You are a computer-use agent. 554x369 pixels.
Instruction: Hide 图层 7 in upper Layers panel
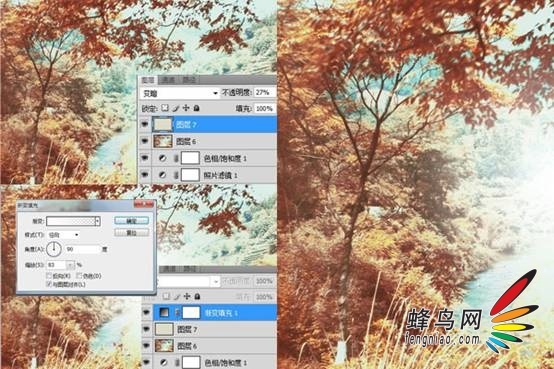[x=145, y=124]
